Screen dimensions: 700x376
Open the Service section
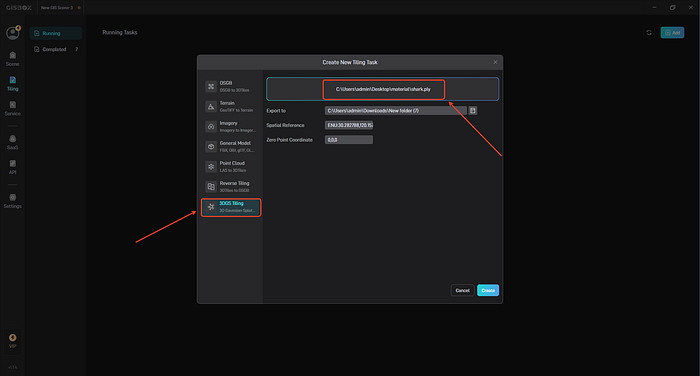[x=12, y=109]
